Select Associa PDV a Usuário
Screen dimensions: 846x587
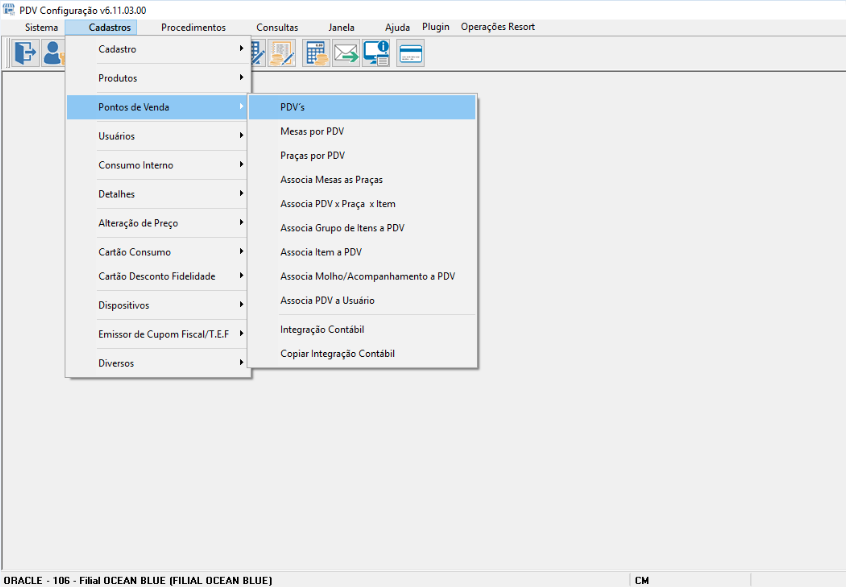coord(362,301)
